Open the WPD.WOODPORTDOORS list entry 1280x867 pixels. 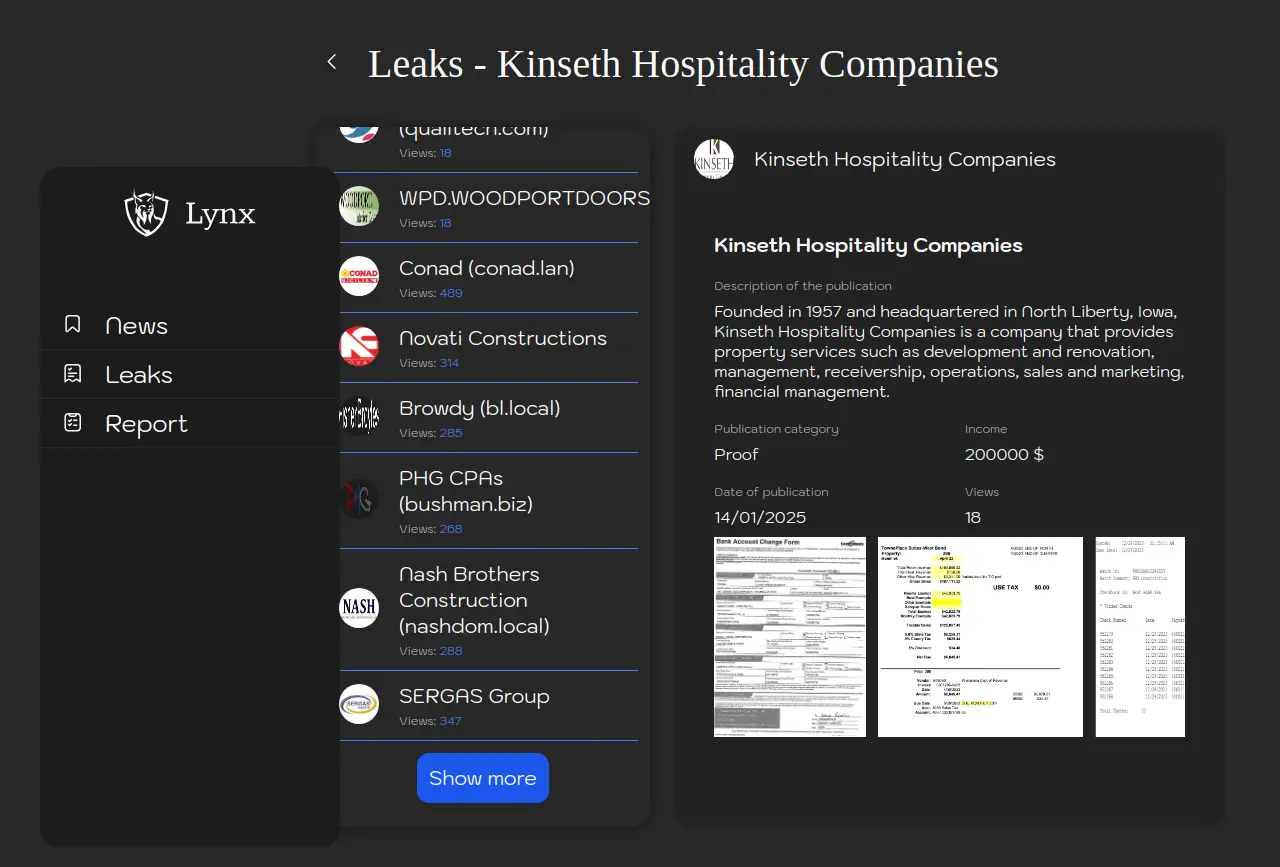pos(524,198)
